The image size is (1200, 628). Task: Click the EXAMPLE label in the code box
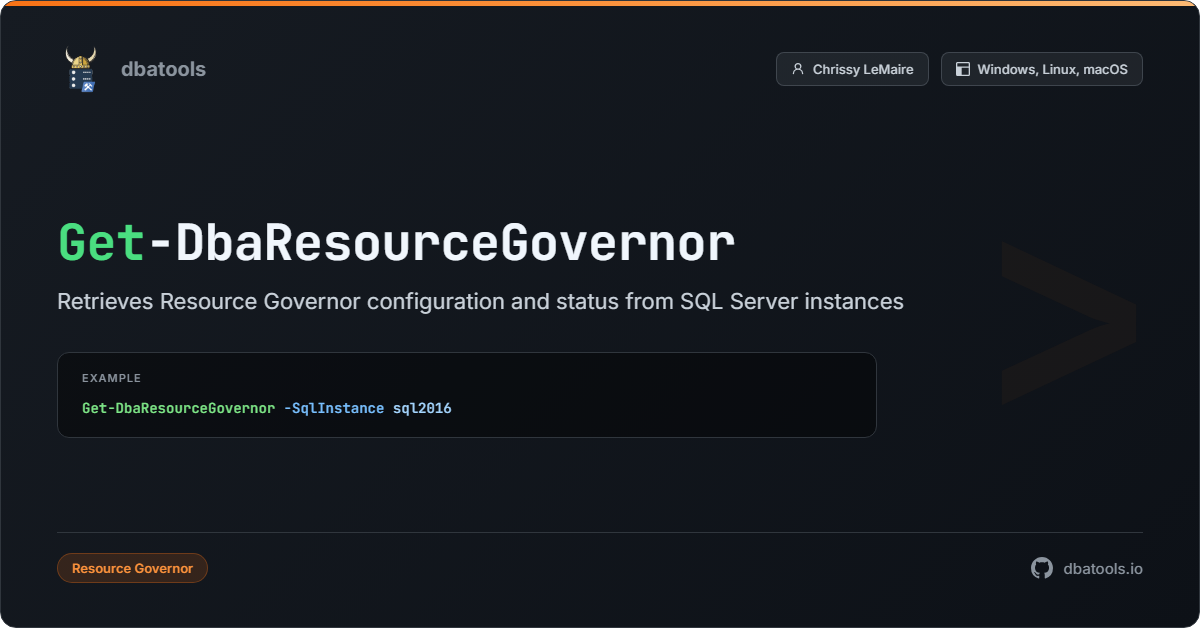[x=112, y=378]
